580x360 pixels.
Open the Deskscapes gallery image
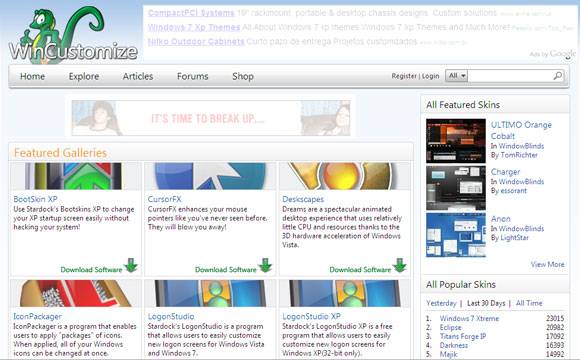[344, 176]
